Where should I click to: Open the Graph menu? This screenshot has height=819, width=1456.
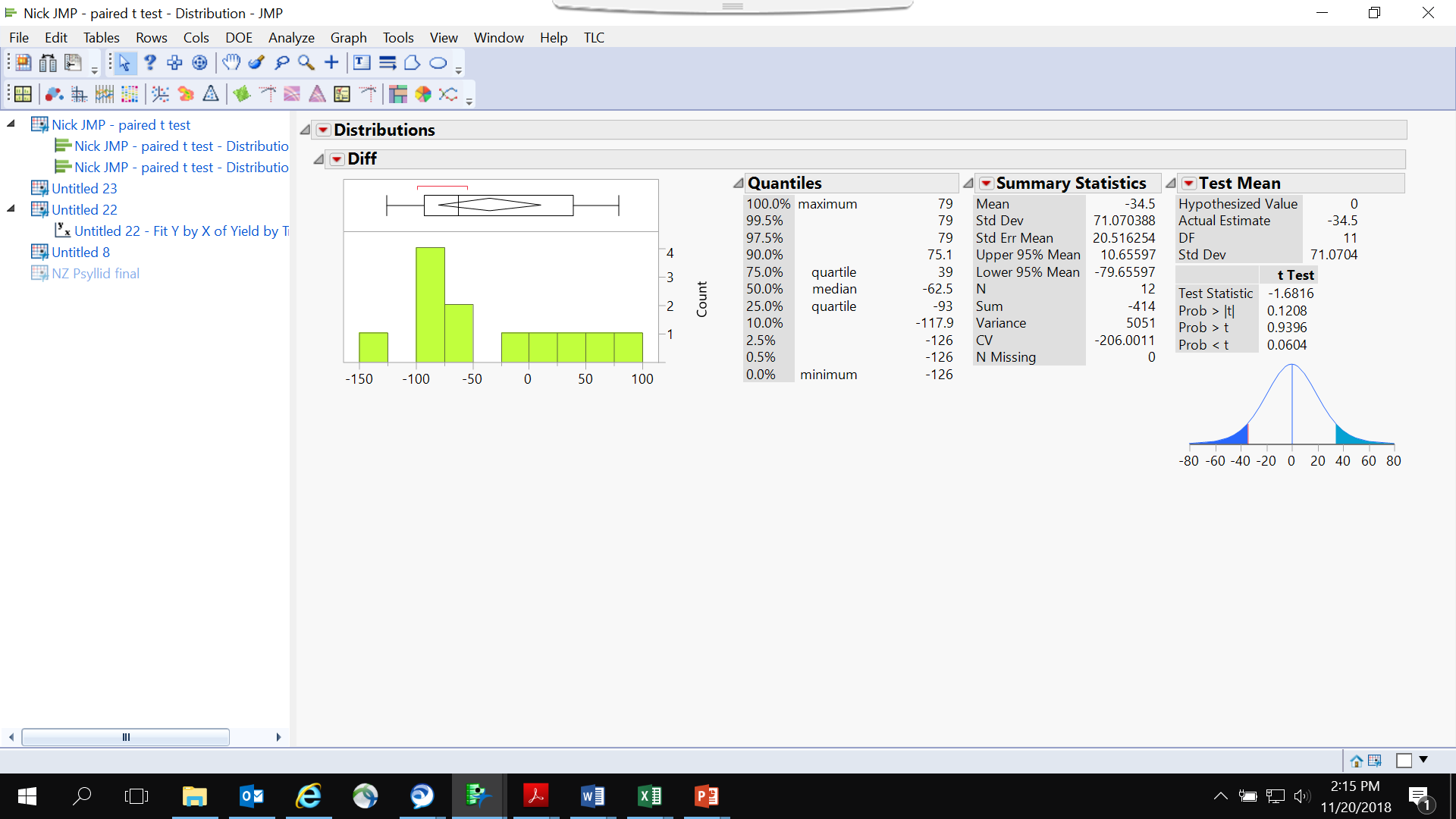pyautogui.click(x=348, y=37)
